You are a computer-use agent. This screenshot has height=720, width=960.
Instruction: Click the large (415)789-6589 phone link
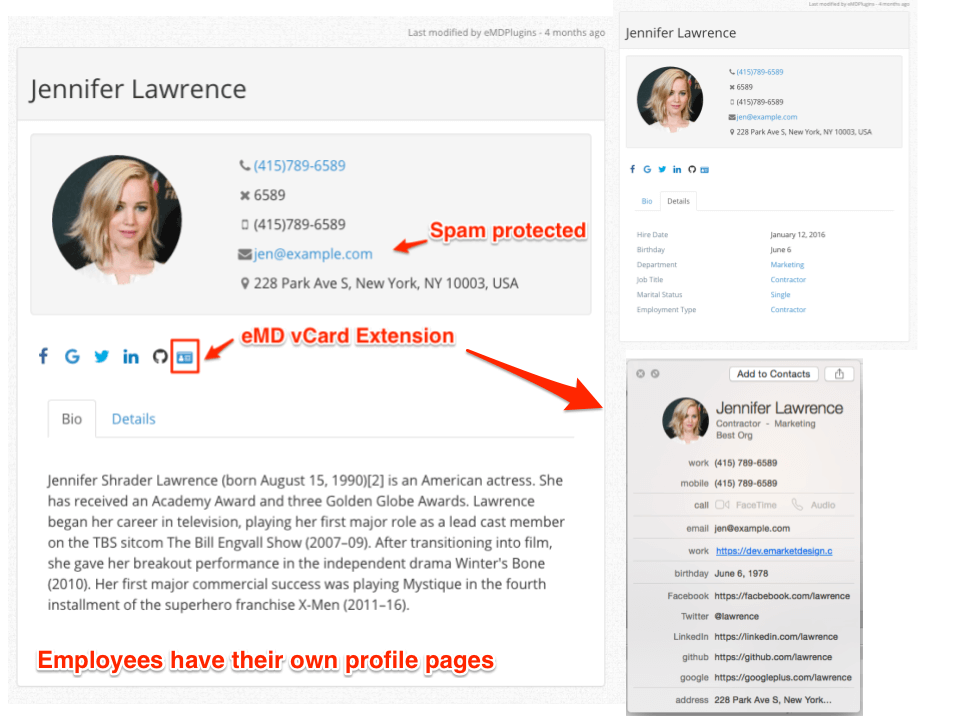pyautogui.click(x=299, y=166)
